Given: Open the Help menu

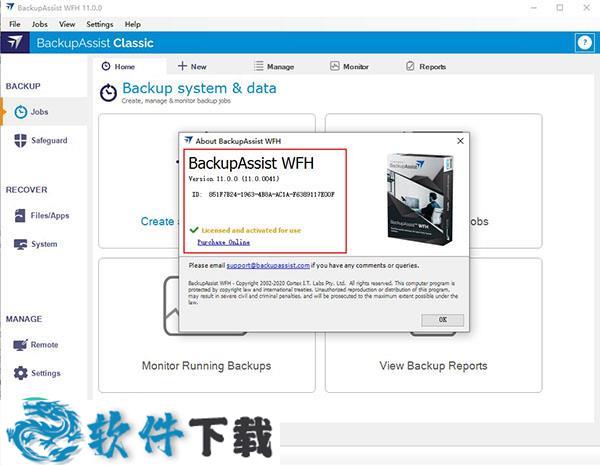Looking at the screenshot, I should coord(132,24).
